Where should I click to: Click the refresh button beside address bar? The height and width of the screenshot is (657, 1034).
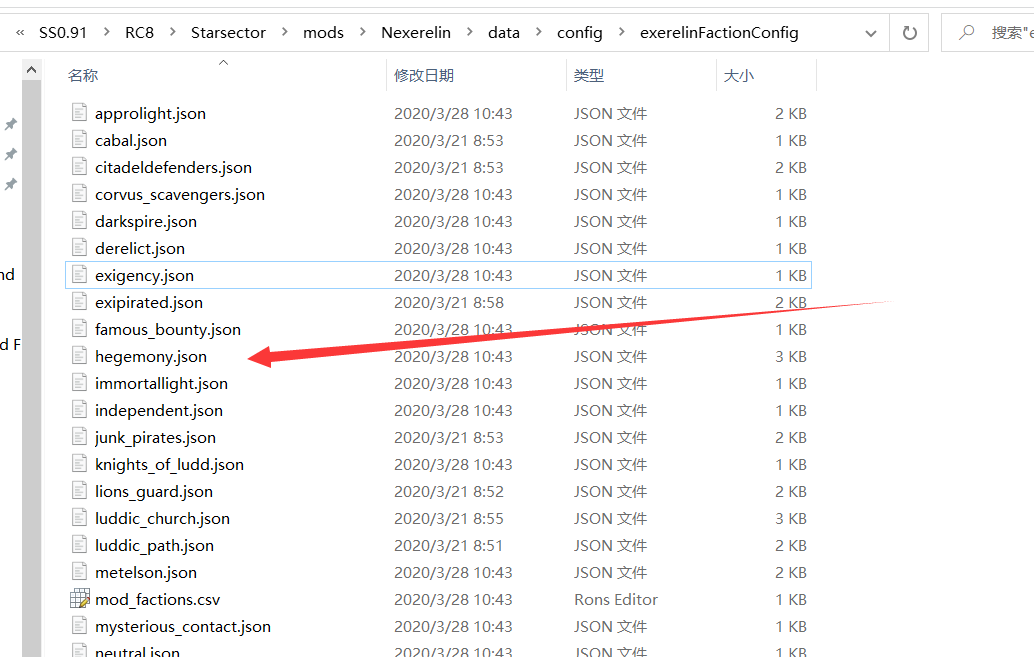pos(909,33)
